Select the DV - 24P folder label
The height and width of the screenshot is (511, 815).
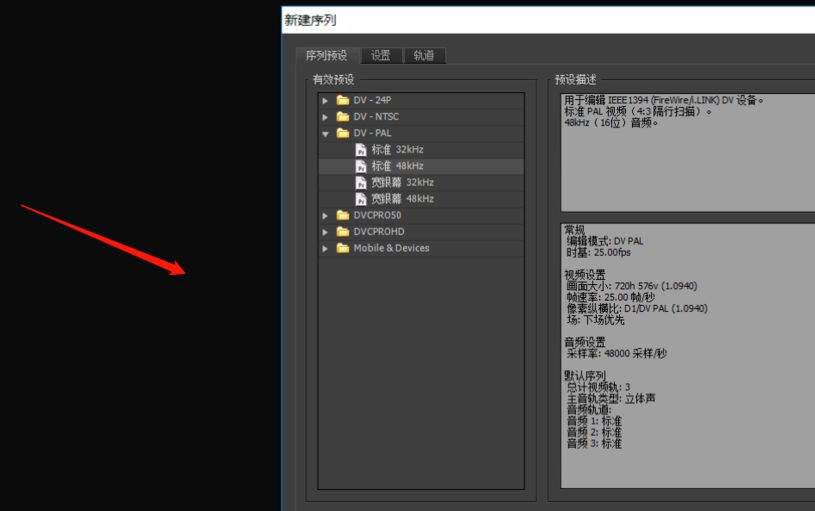(x=372, y=100)
